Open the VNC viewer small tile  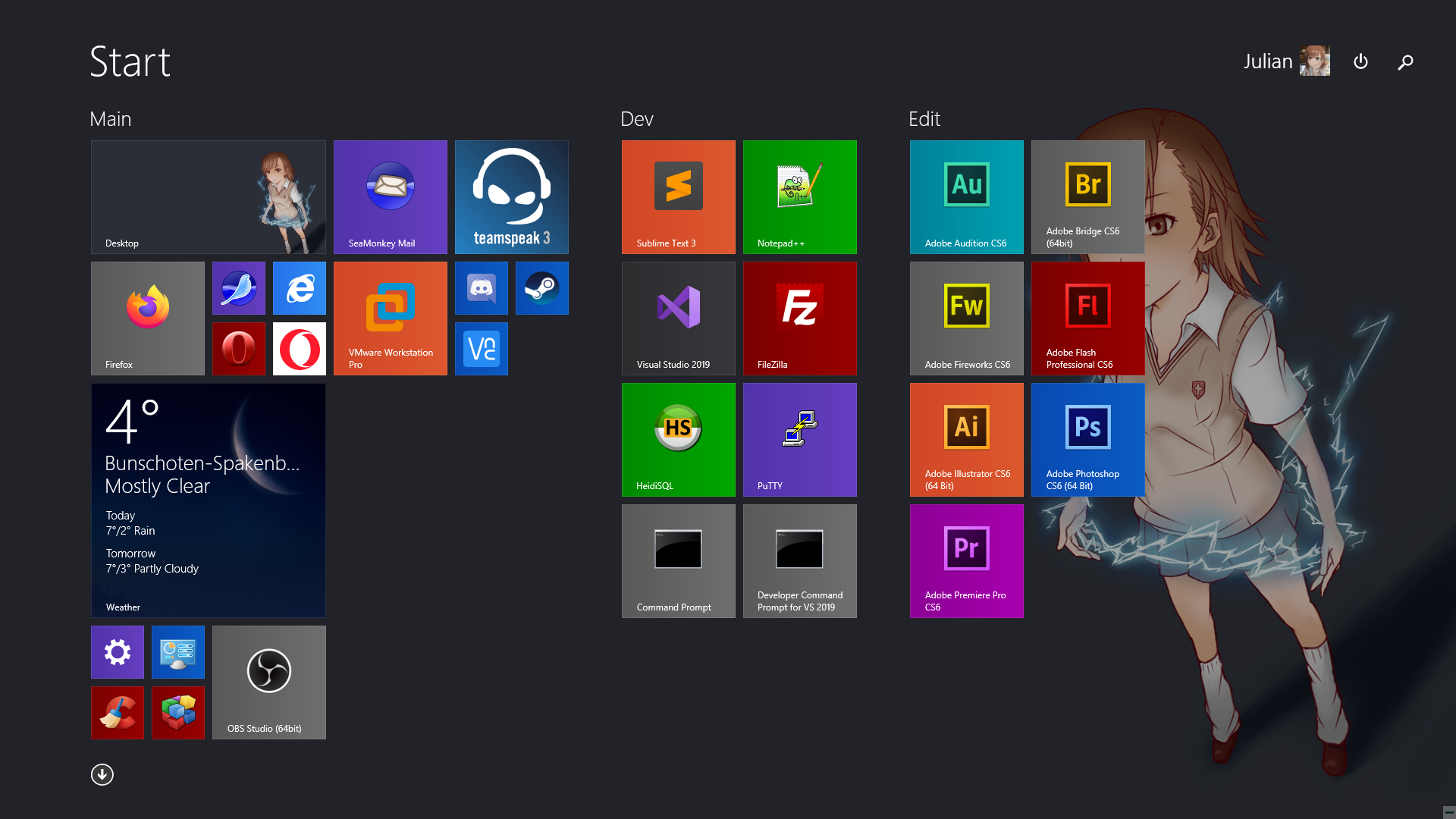[482, 349]
